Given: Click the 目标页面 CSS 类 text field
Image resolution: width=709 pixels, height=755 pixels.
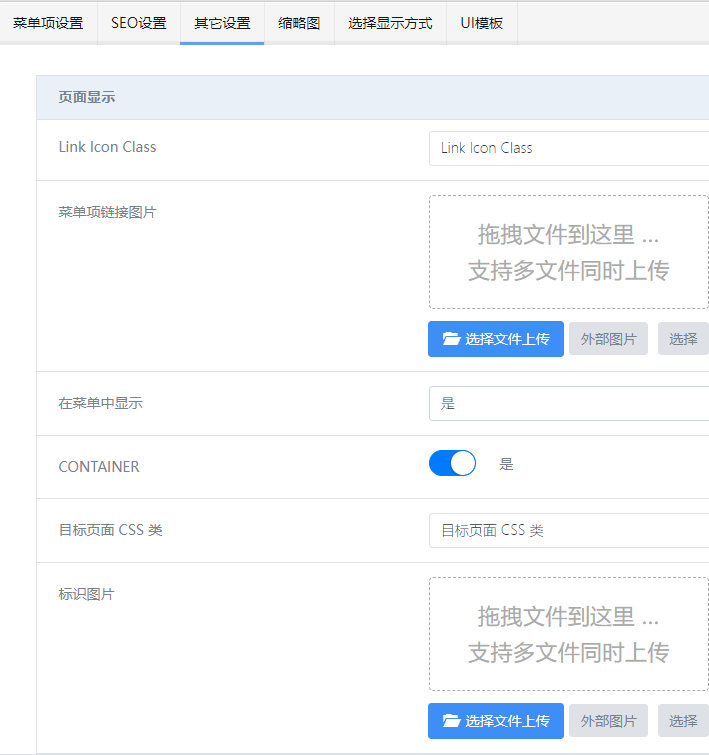Looking at the screenshot, I should click(568, 530).
